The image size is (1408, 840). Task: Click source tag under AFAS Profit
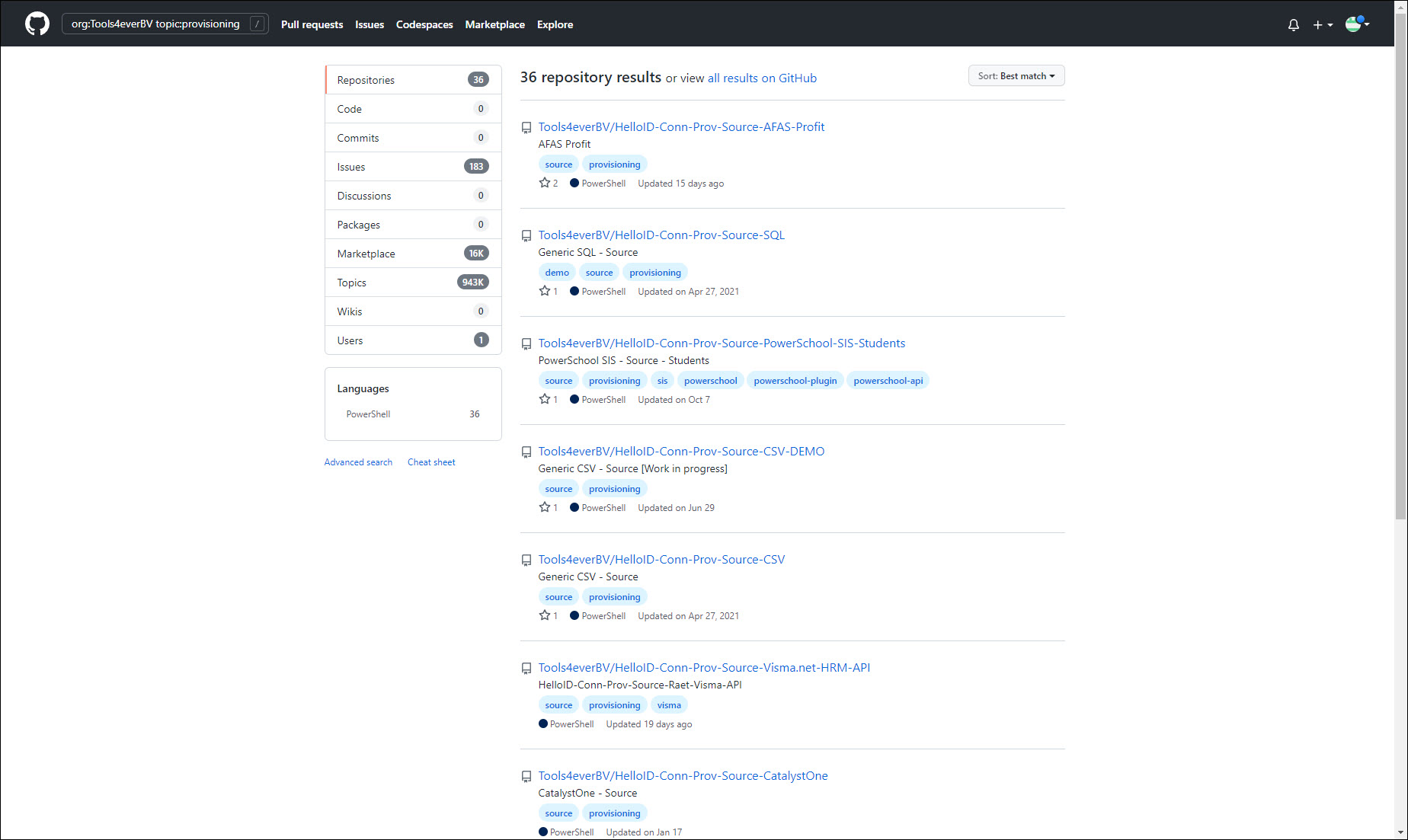point(558,164)
